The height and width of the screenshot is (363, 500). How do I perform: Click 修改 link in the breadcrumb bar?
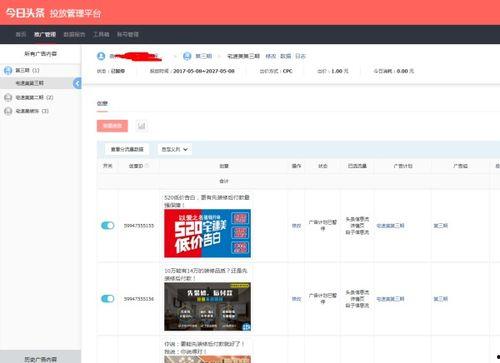pos(271,56)
